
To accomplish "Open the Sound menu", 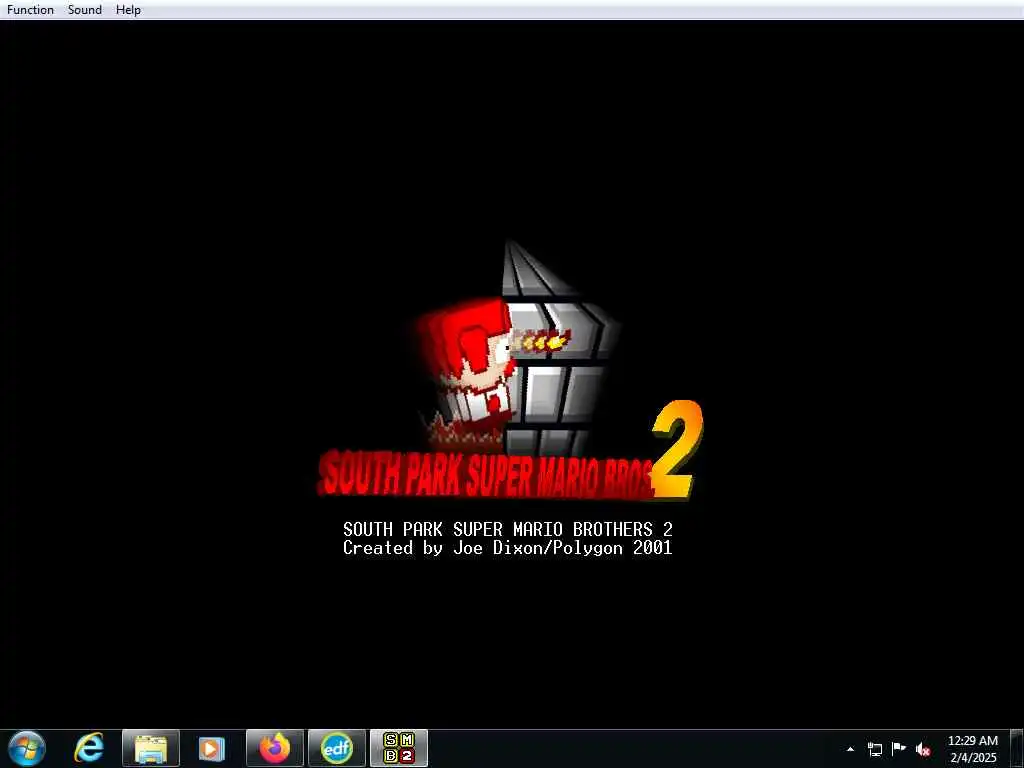I will coord(85,10).
